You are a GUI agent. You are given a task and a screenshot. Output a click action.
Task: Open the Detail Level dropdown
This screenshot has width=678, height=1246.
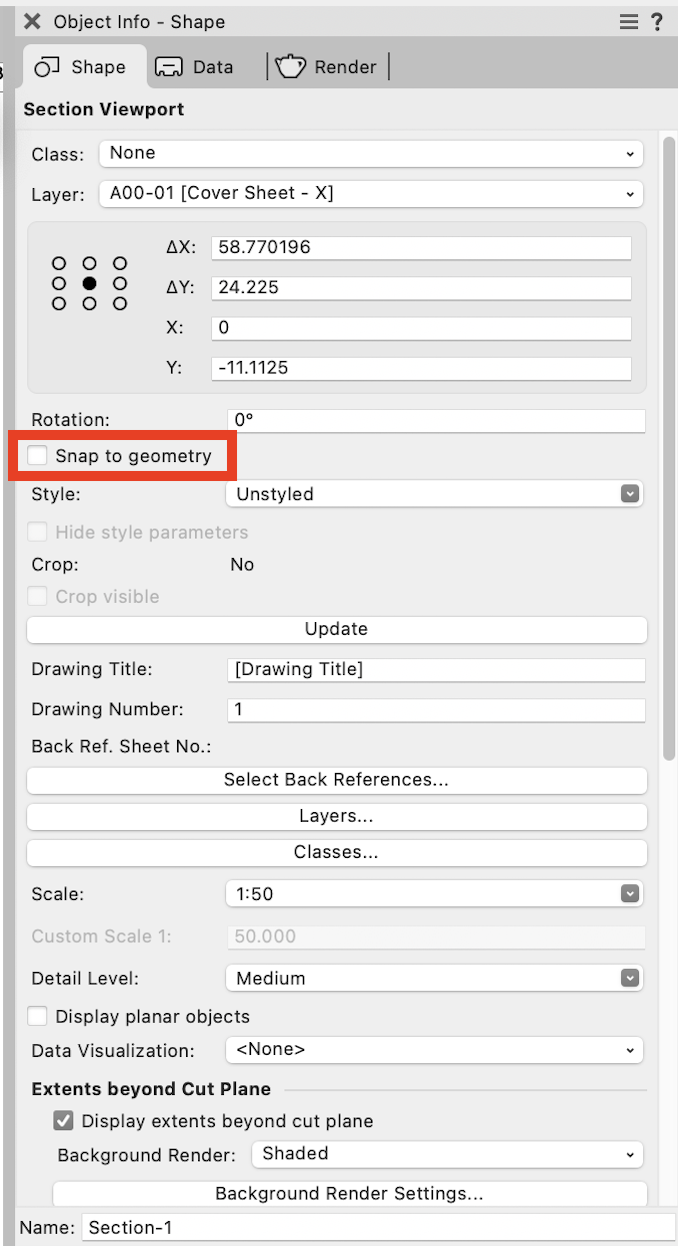(x=435, y=978)
